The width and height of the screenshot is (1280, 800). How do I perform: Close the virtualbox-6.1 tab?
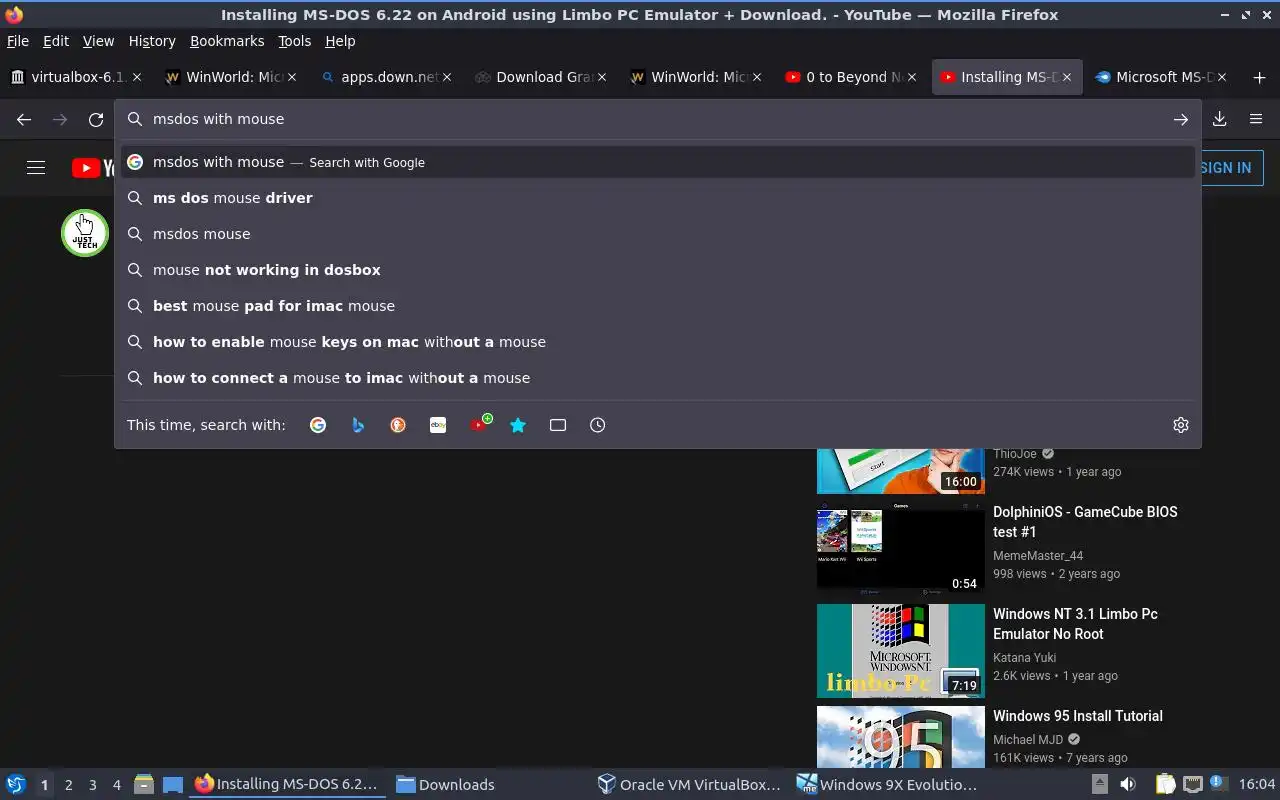click(x=137, y=77)
